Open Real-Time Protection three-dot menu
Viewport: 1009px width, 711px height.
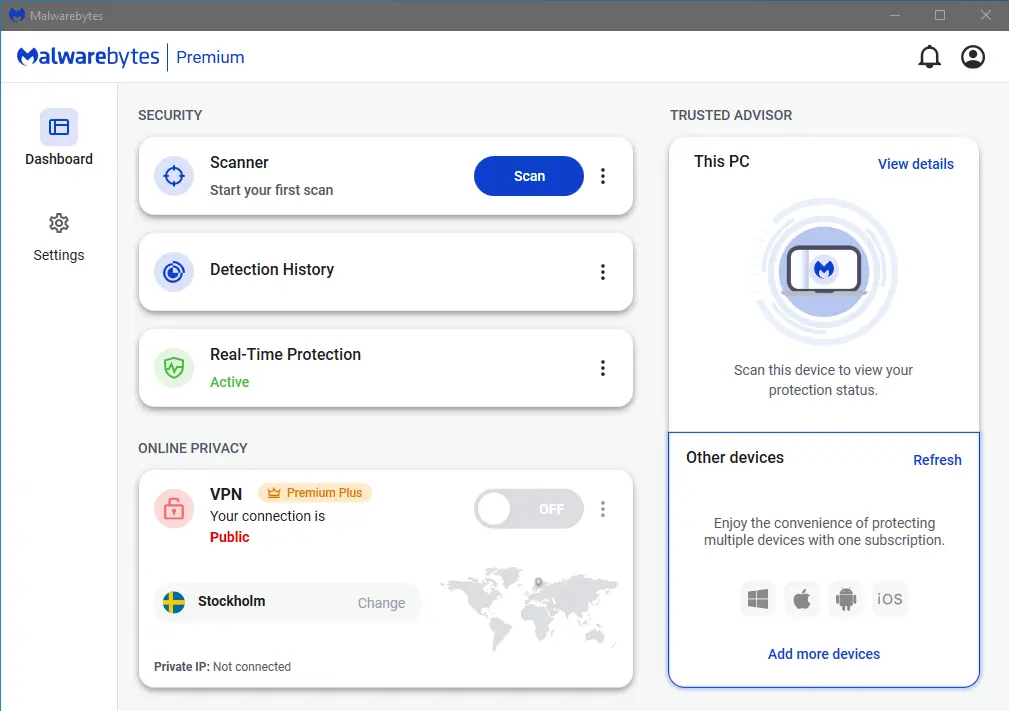(x=603, y=368)
